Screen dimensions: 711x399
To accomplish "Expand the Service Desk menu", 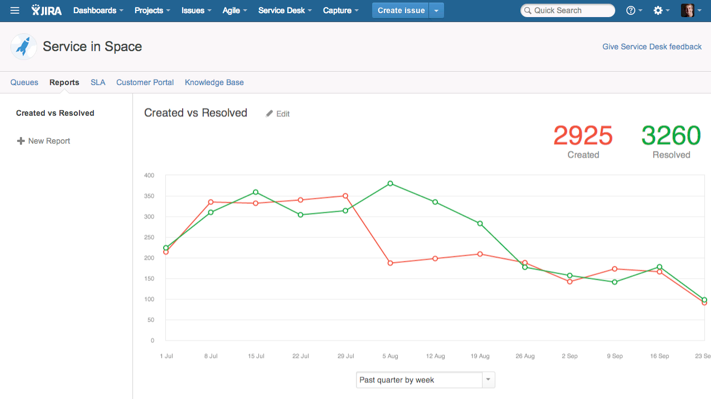I will pos(285,10).
